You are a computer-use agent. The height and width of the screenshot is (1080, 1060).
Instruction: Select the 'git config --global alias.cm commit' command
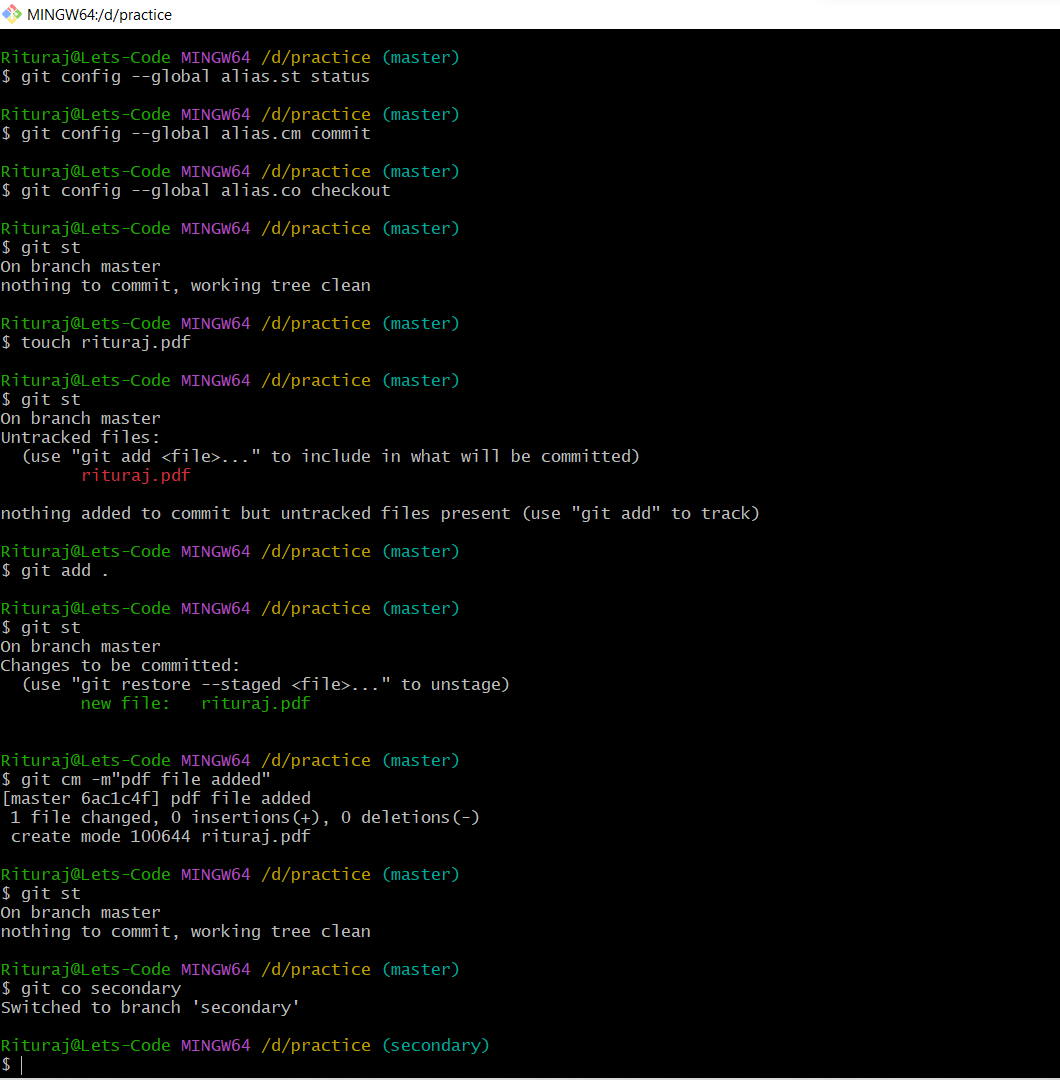coord(195,134)
